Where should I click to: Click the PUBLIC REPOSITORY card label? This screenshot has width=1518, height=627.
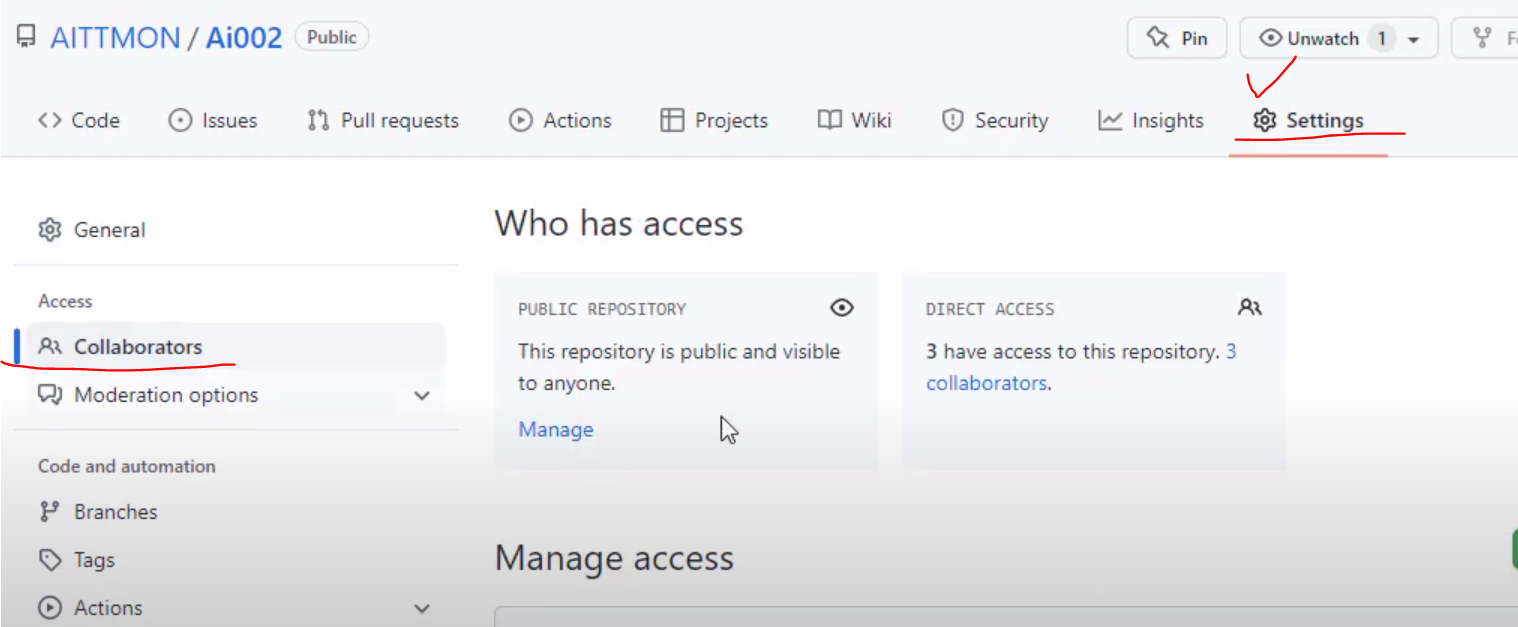point(602,309)
